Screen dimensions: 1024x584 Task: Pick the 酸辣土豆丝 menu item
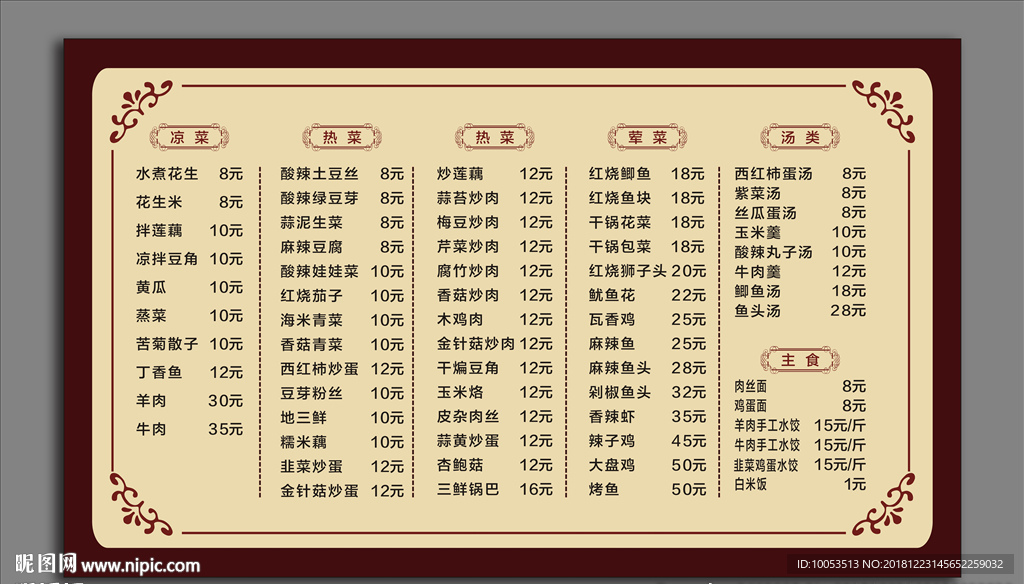coord(319,174)
